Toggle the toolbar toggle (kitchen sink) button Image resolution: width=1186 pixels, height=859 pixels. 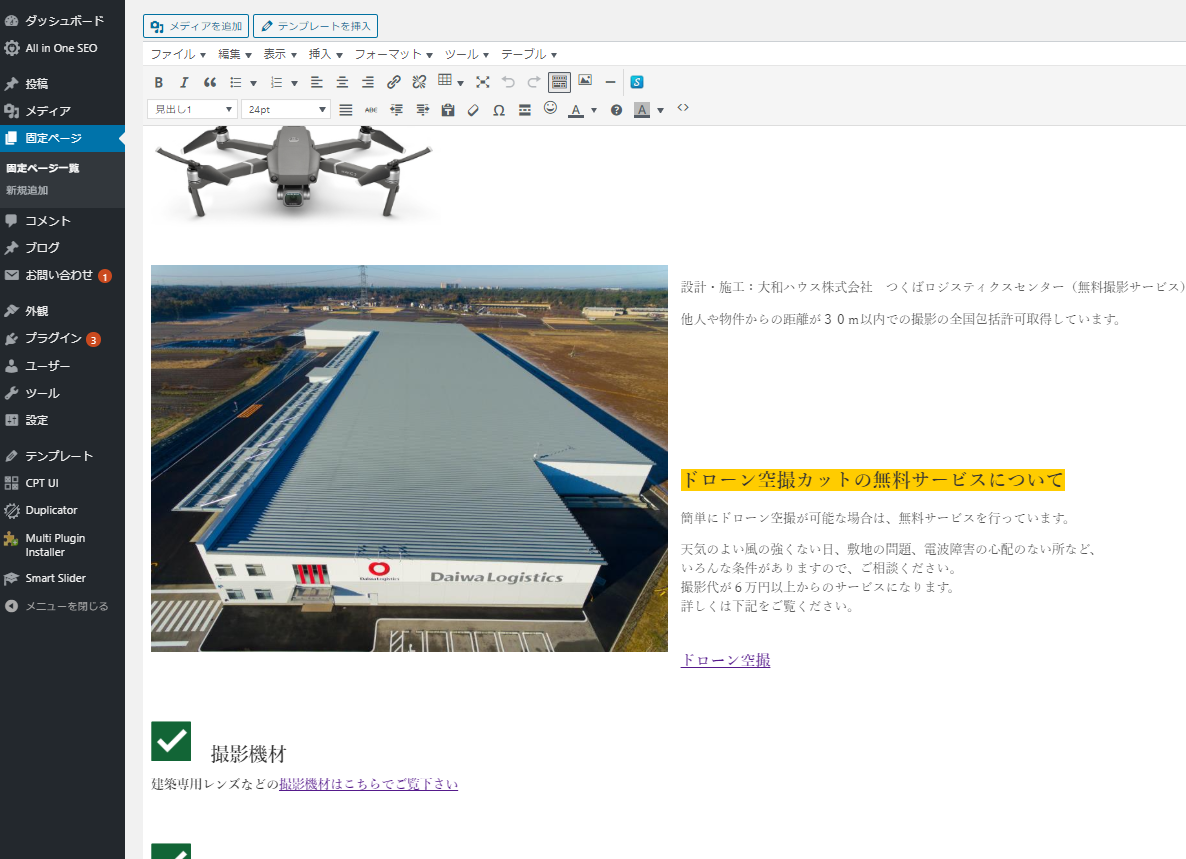559,82
